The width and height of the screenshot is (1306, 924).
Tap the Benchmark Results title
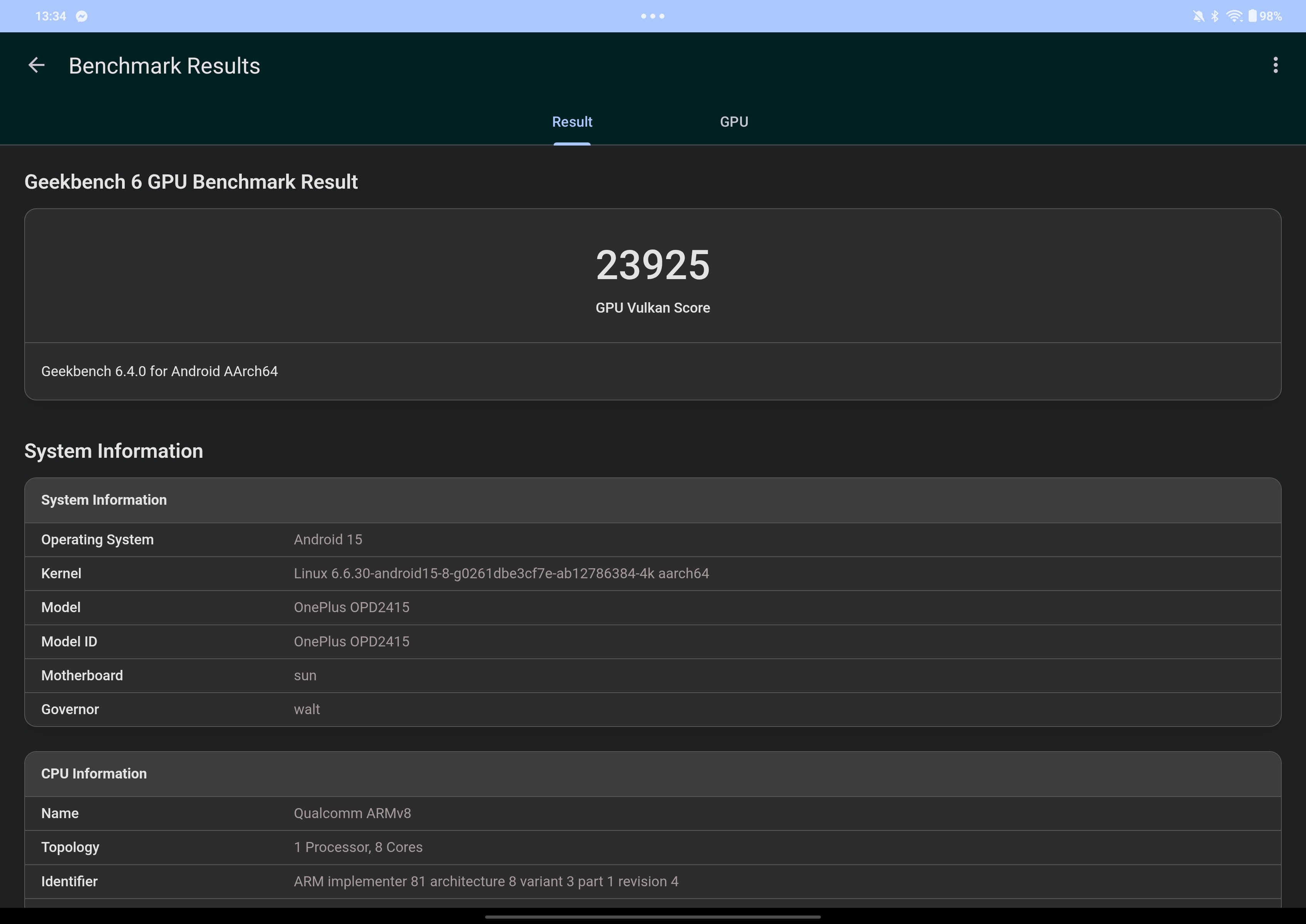(x=164, y=66)
